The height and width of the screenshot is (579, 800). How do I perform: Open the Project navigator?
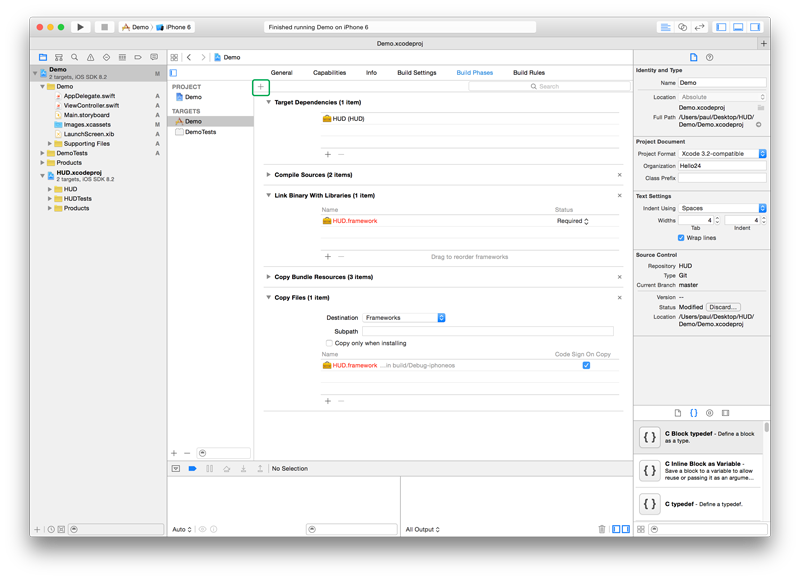[43, 57]
